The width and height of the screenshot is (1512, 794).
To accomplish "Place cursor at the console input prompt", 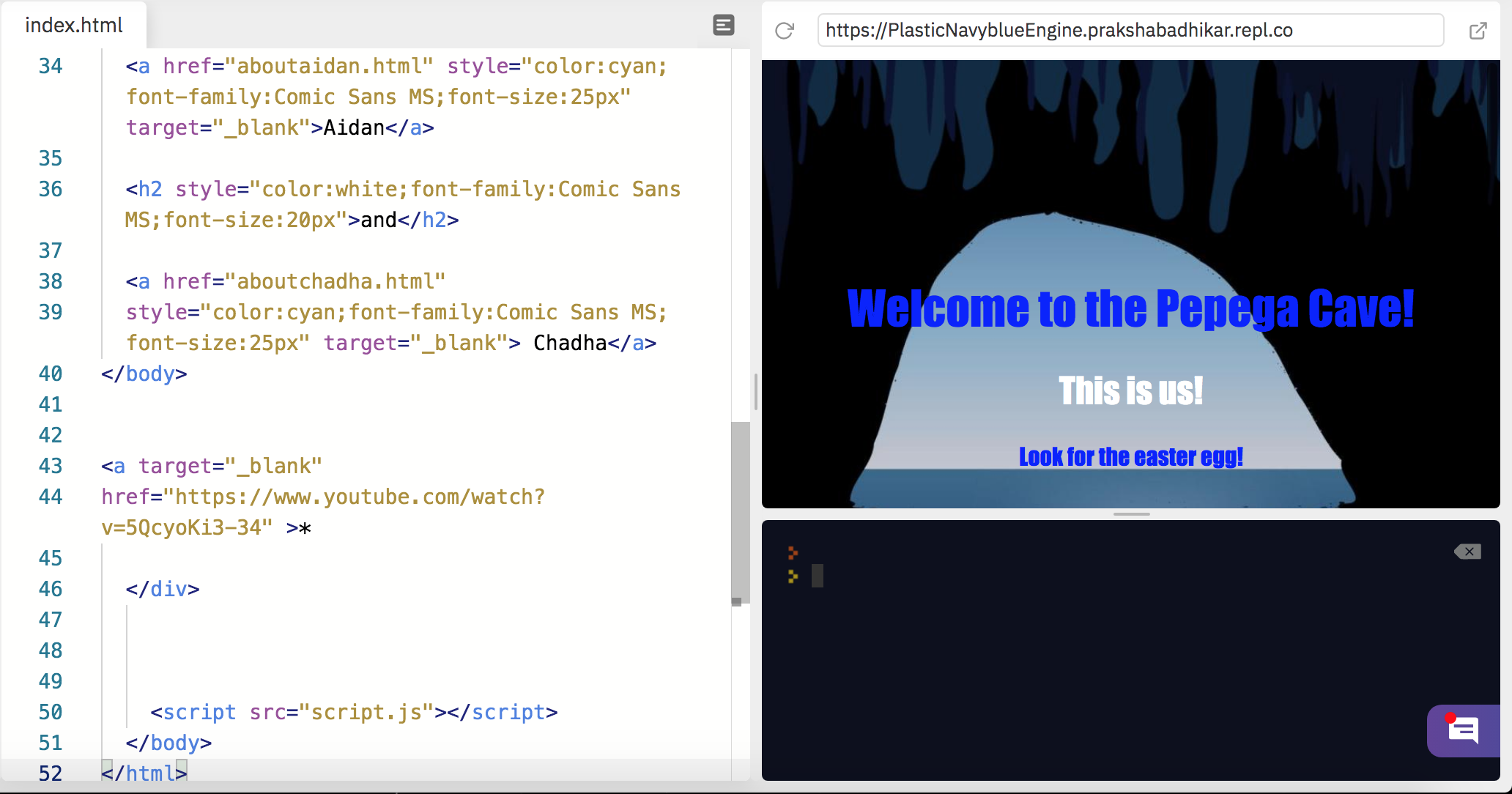I will (x=818, y=576).
